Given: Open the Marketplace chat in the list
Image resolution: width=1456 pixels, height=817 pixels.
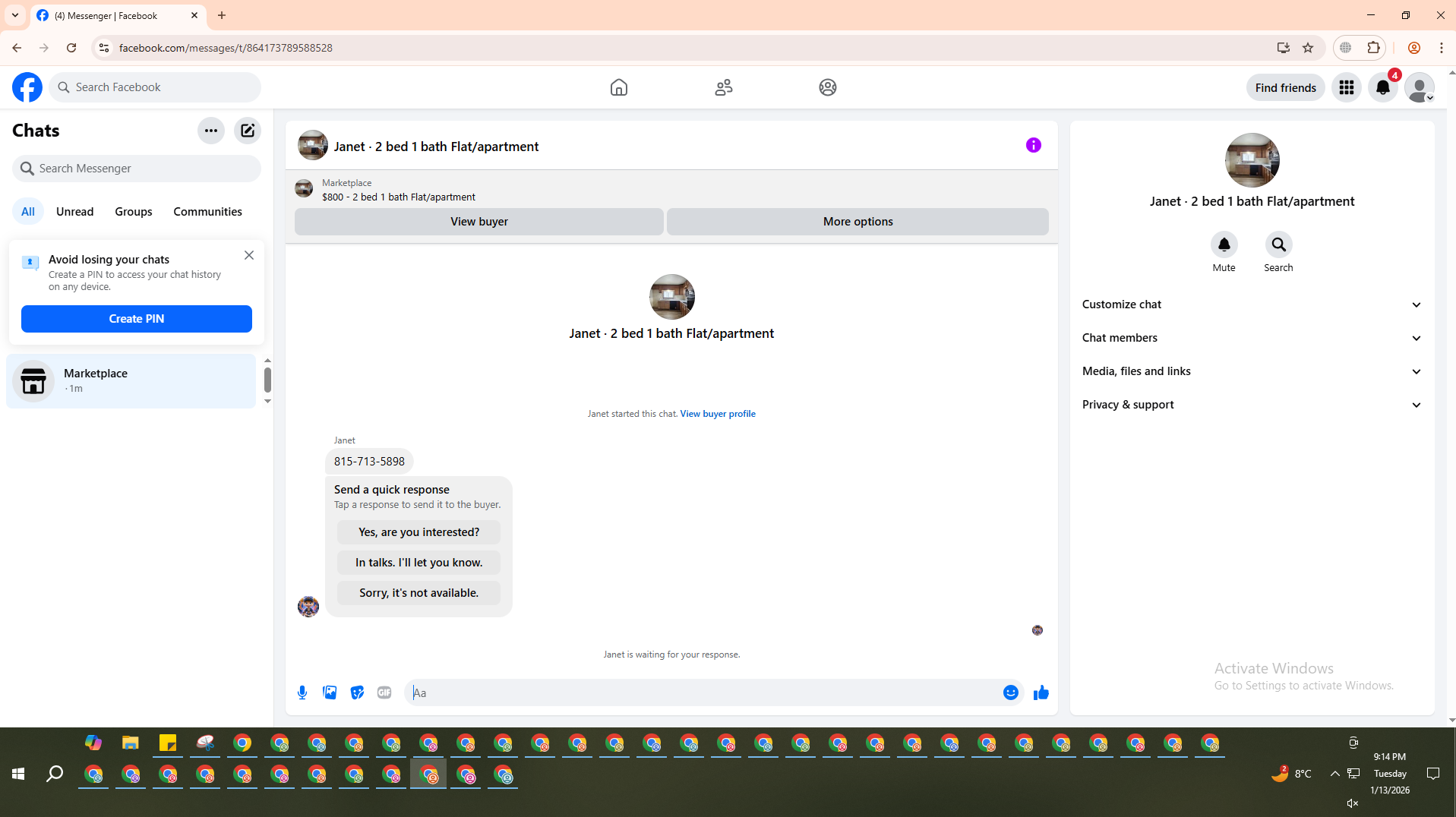Looking at the screenshot, I should (x=131, y=381).
